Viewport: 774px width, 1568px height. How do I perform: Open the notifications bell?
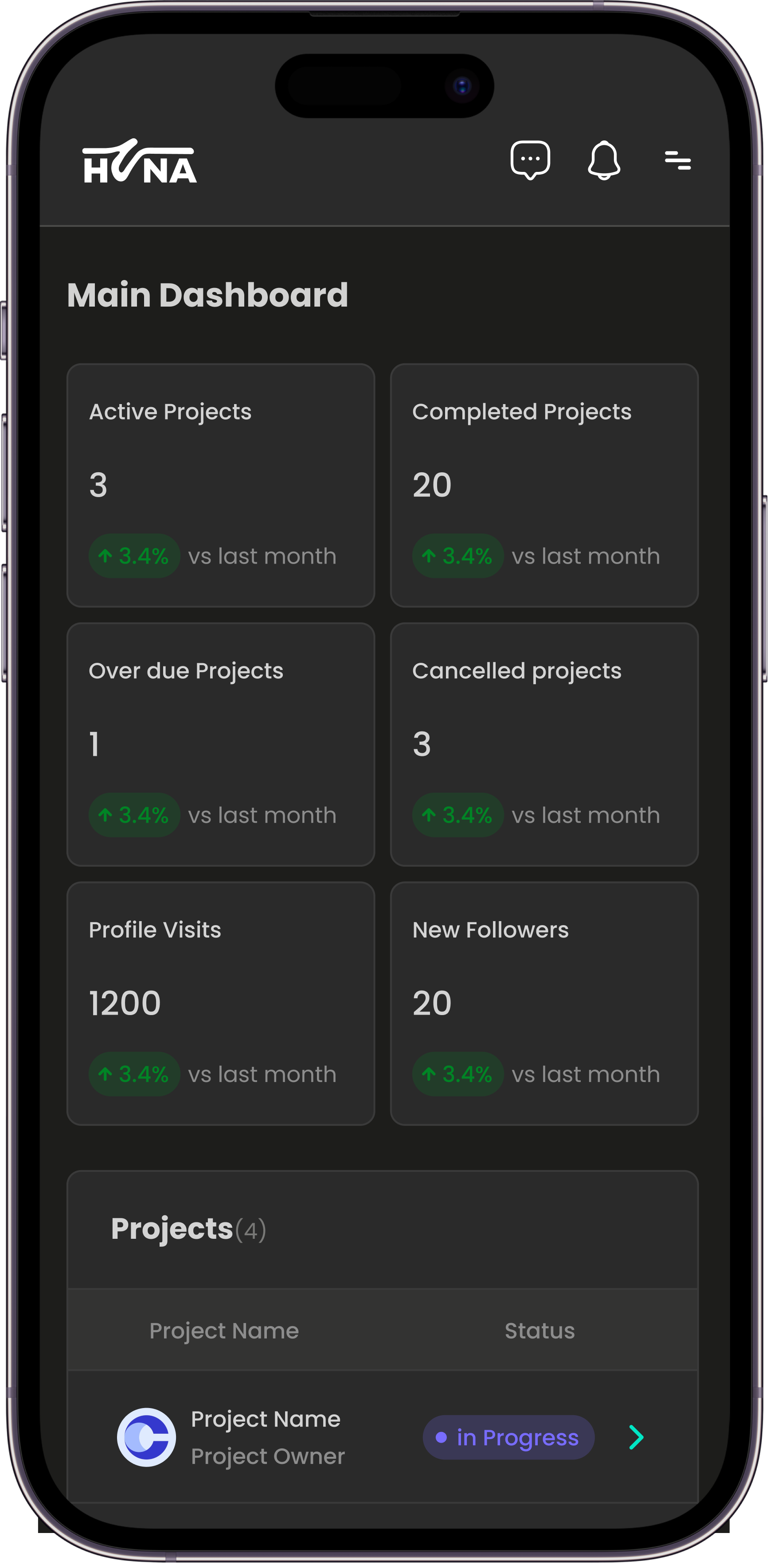(603, 161)
